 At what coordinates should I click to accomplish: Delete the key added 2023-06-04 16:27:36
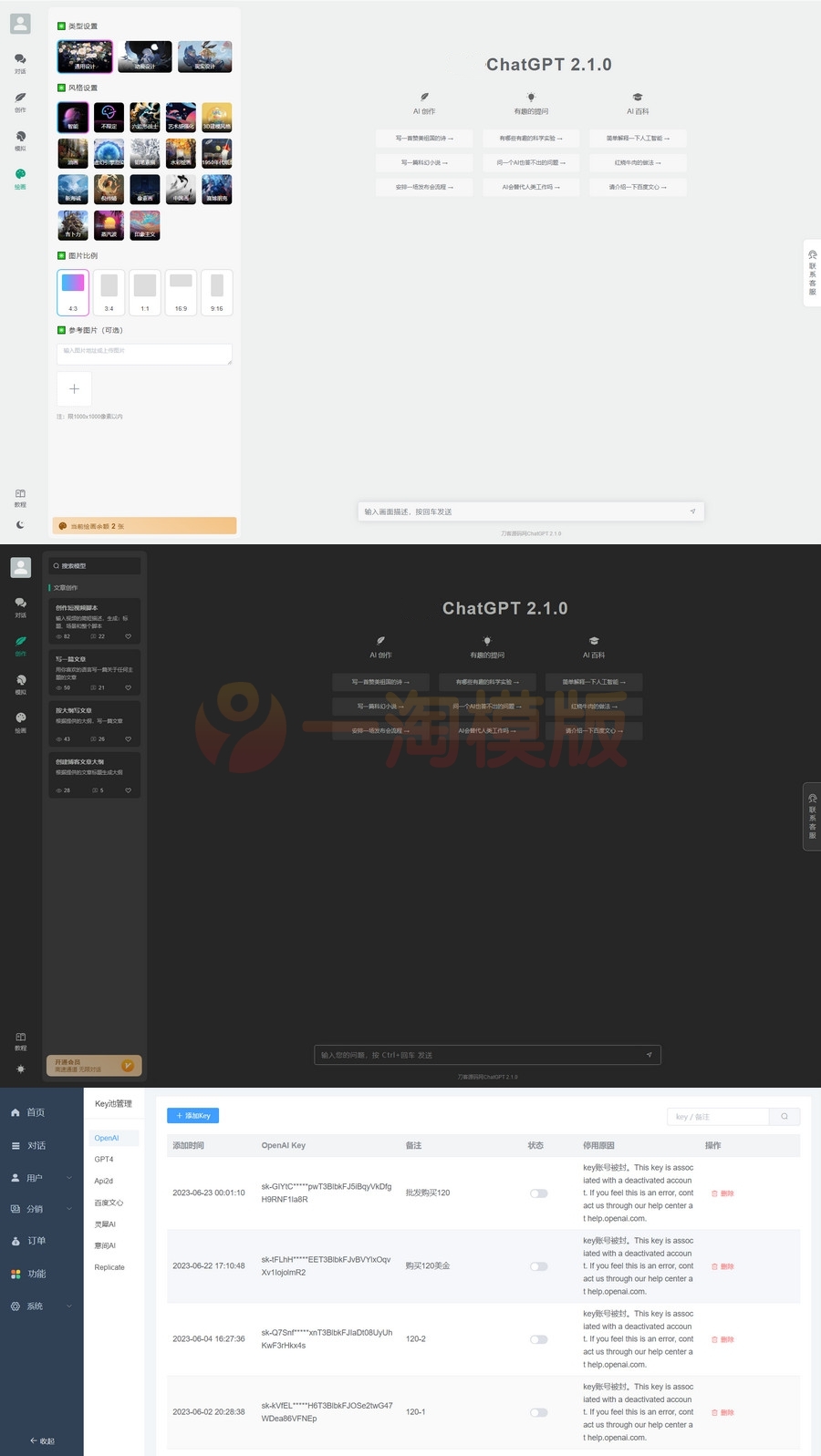(x=722, y=1339)
